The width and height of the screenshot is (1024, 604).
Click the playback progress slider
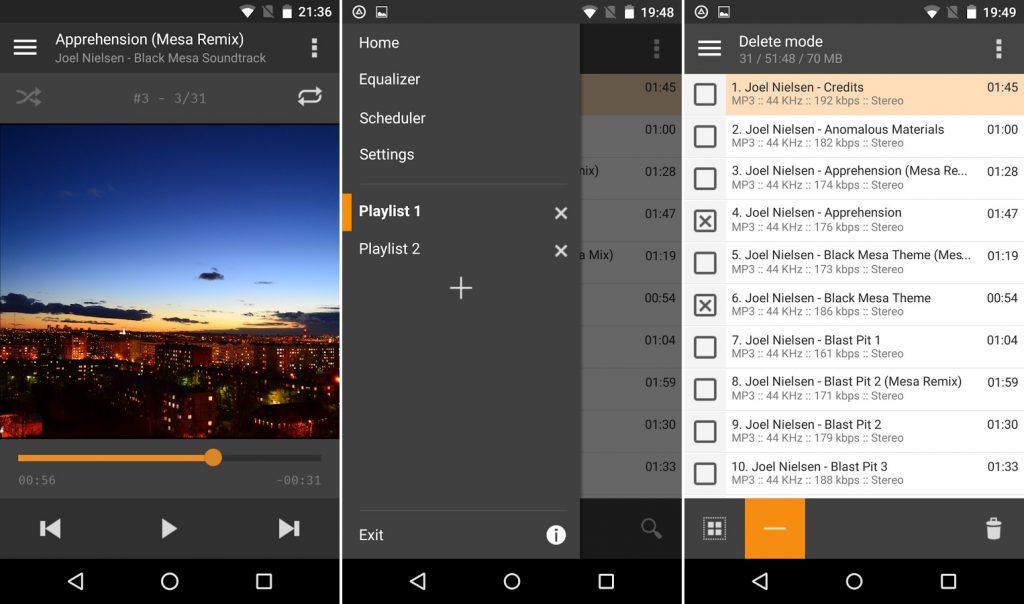coord(213,458)
